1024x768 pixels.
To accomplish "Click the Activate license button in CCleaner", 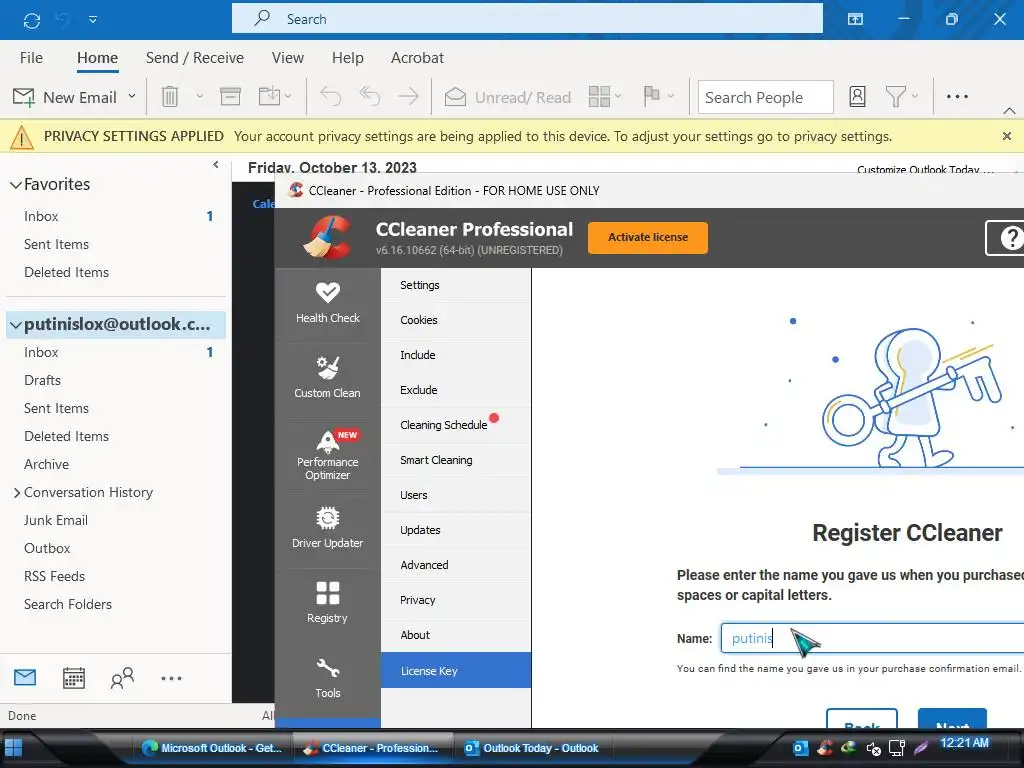I will pos(648,238).
